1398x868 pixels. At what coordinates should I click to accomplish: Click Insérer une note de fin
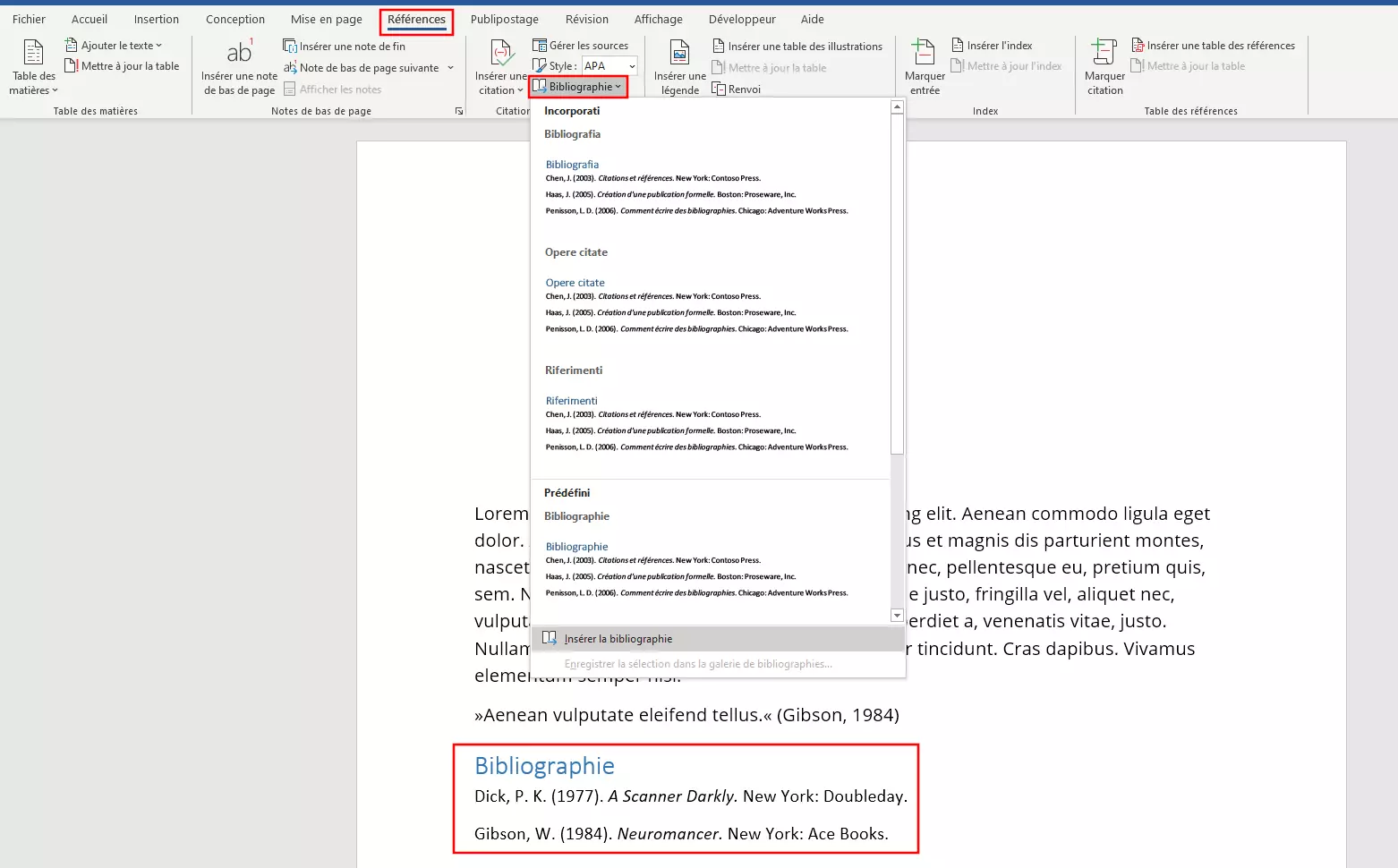[345, 47]
